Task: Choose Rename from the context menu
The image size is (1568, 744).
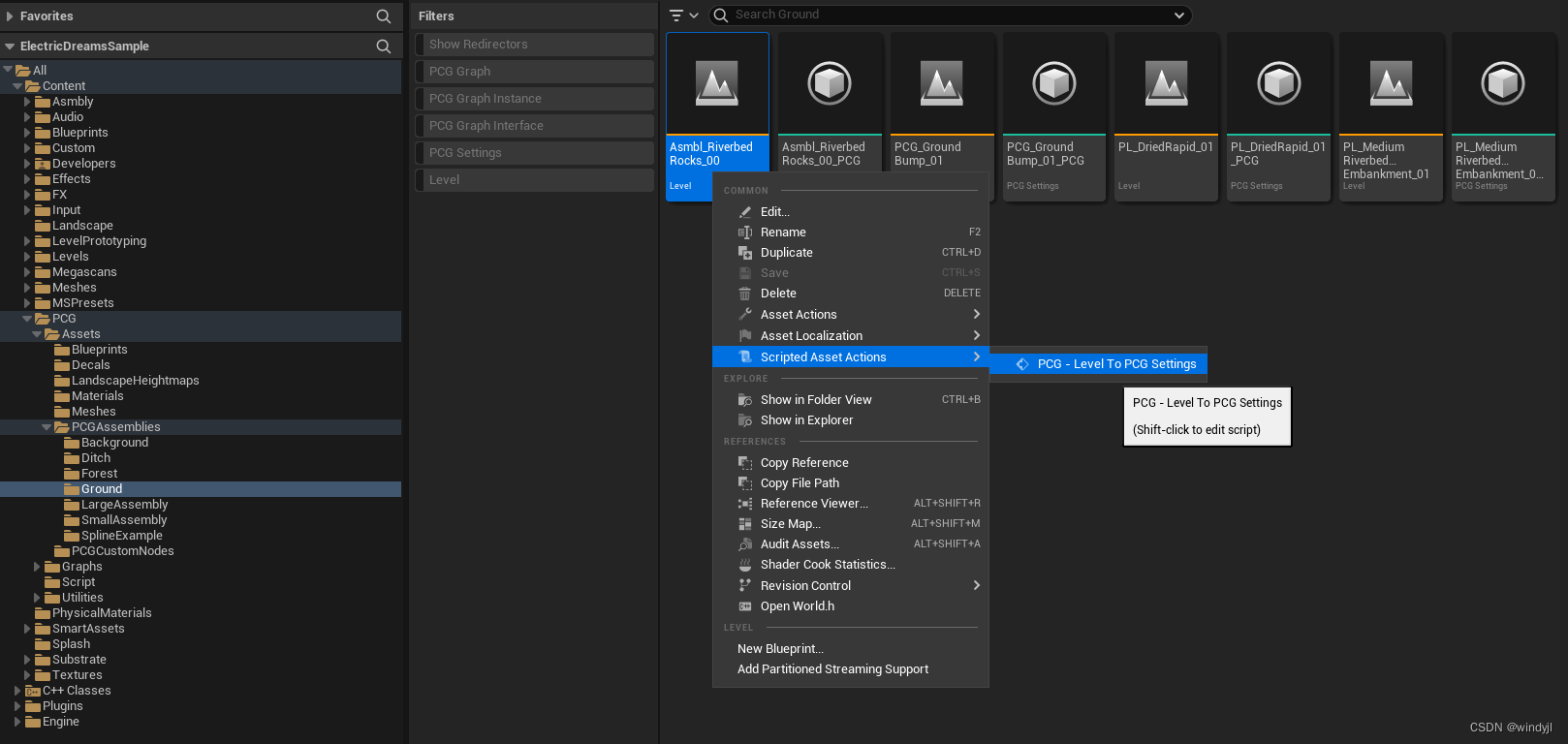Action: click(851, 232)
